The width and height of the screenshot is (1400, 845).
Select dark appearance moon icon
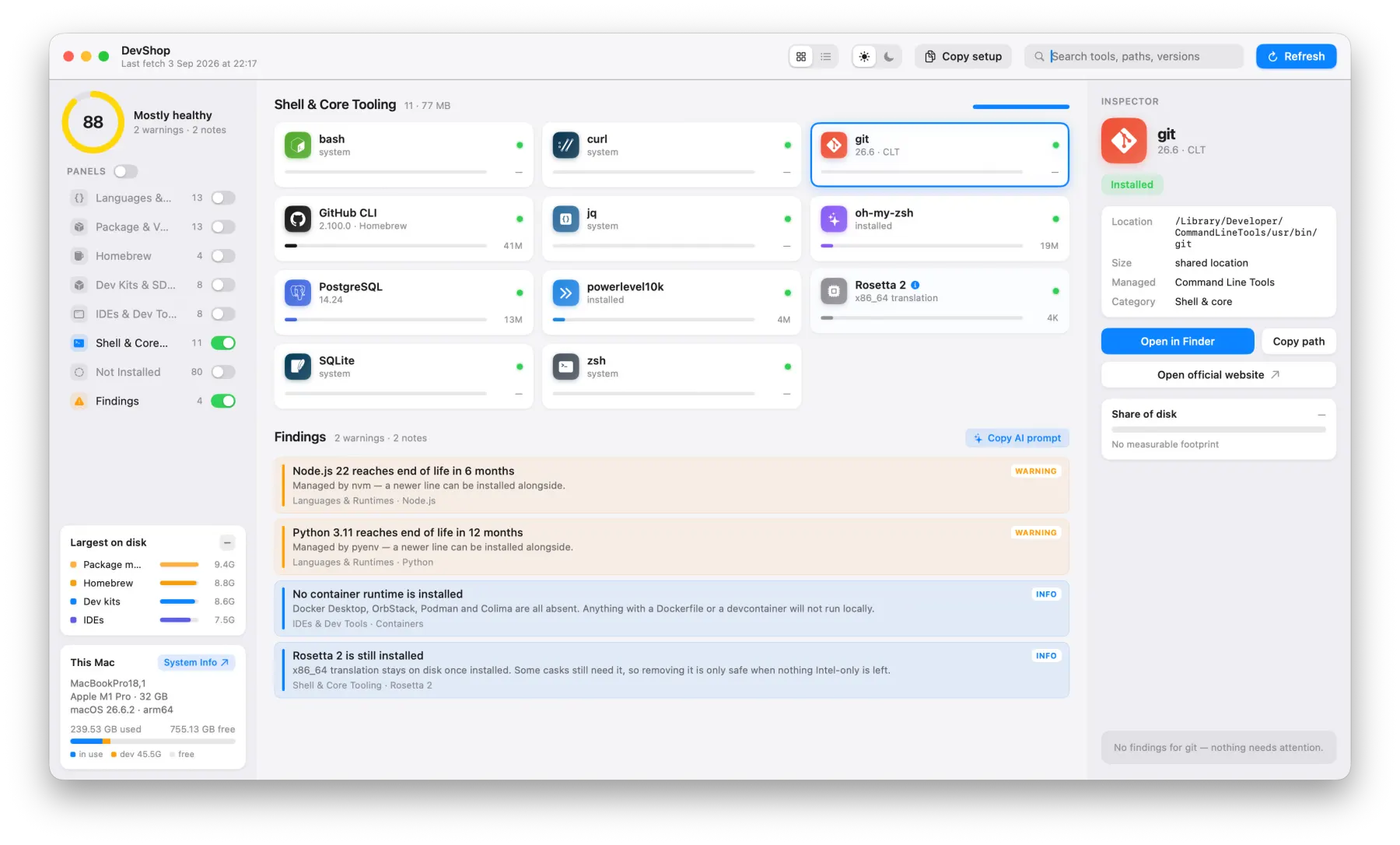(889, 56)
